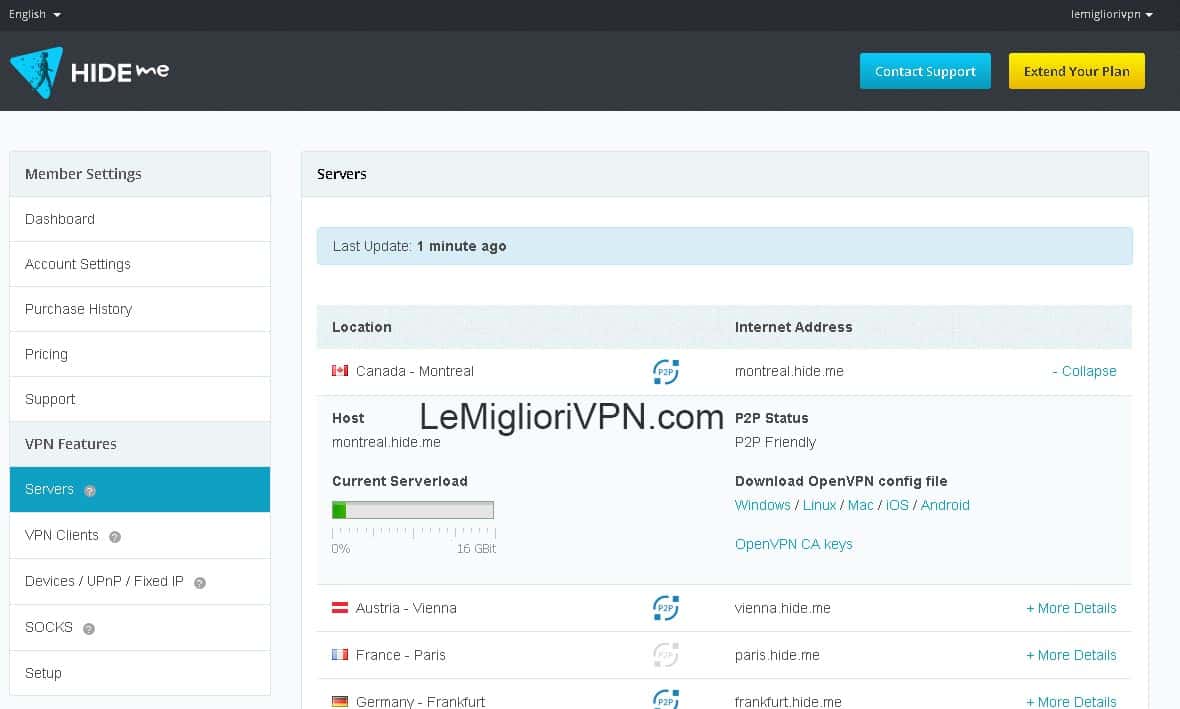
Task: Click the paris.hide.me internet address
Action: tap(777, 655)
